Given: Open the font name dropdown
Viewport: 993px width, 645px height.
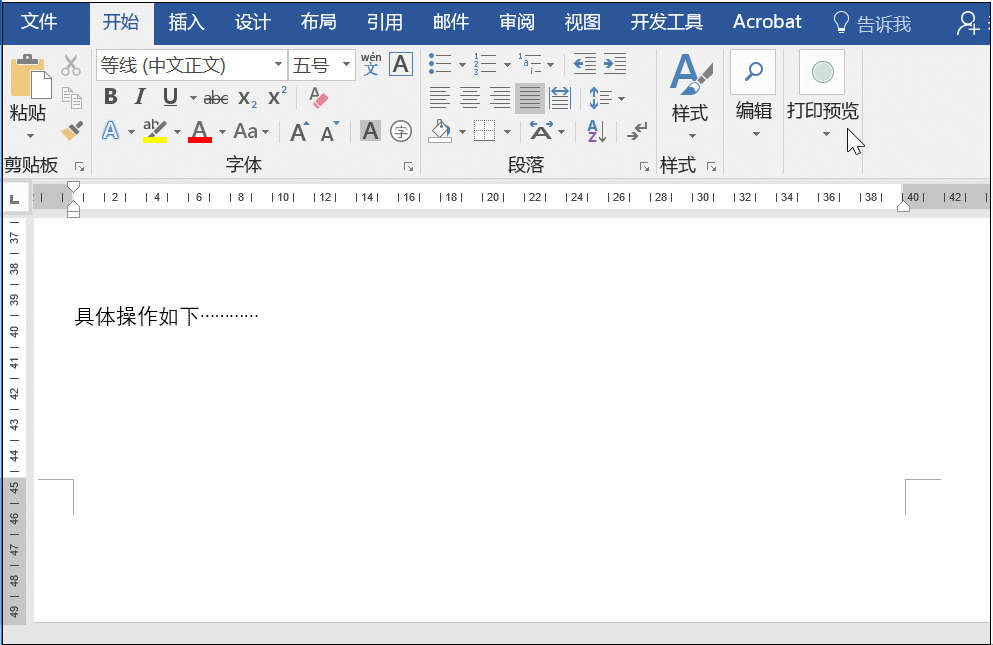Looking at the screenshot, I should (278, 66).
